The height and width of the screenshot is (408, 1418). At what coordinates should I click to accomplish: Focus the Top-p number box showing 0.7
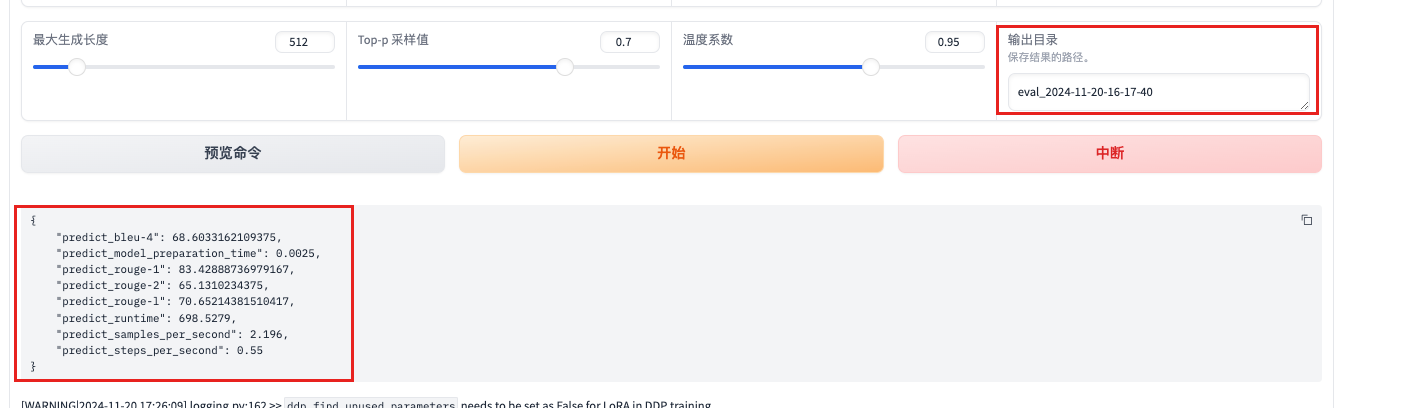click(630, 42)
